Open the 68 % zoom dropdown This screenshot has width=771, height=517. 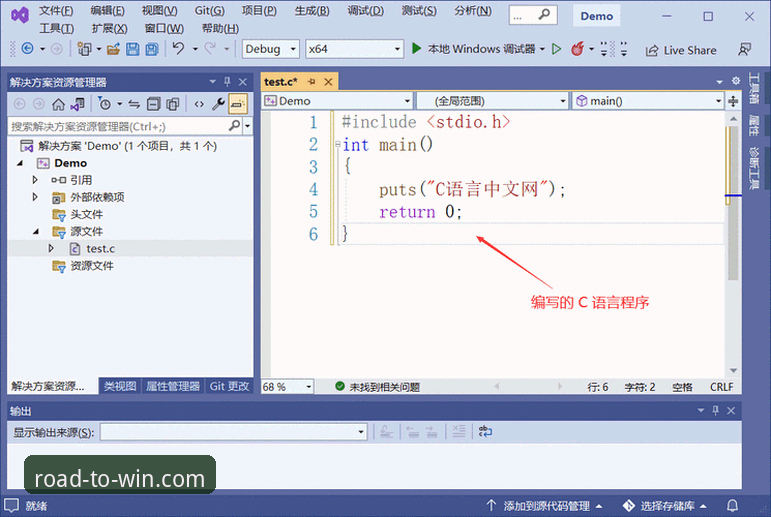click(287, 387)
